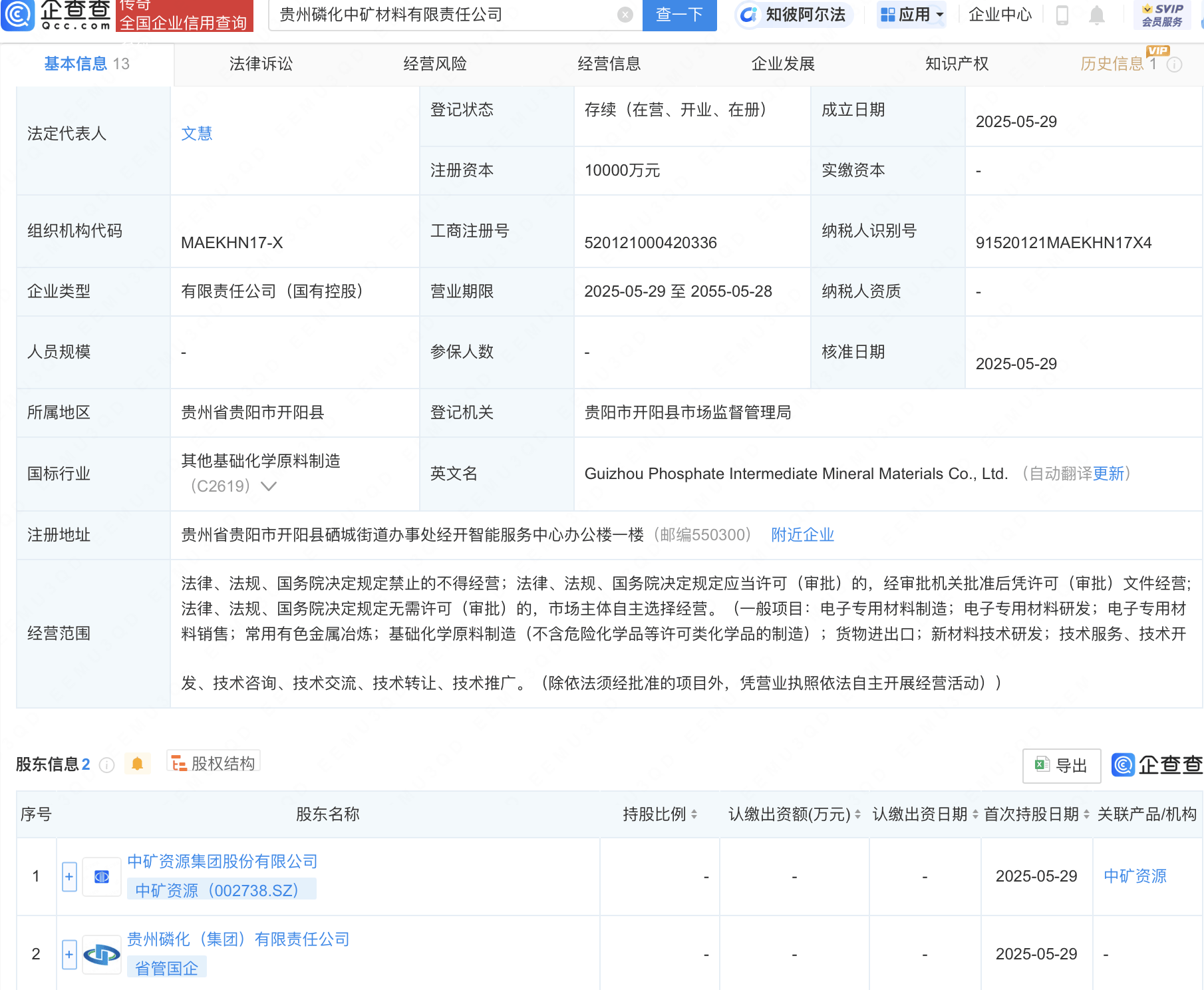Switch to 基本信息 tab
The image size is (1204, 990).
tap(86, 64)
